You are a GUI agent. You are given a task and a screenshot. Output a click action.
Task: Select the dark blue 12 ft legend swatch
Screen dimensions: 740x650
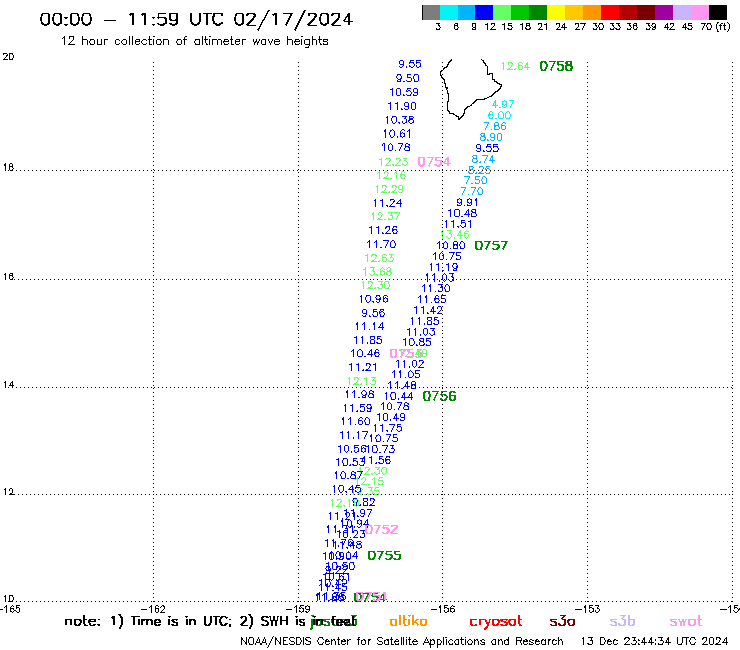click(x=484, y=12)
